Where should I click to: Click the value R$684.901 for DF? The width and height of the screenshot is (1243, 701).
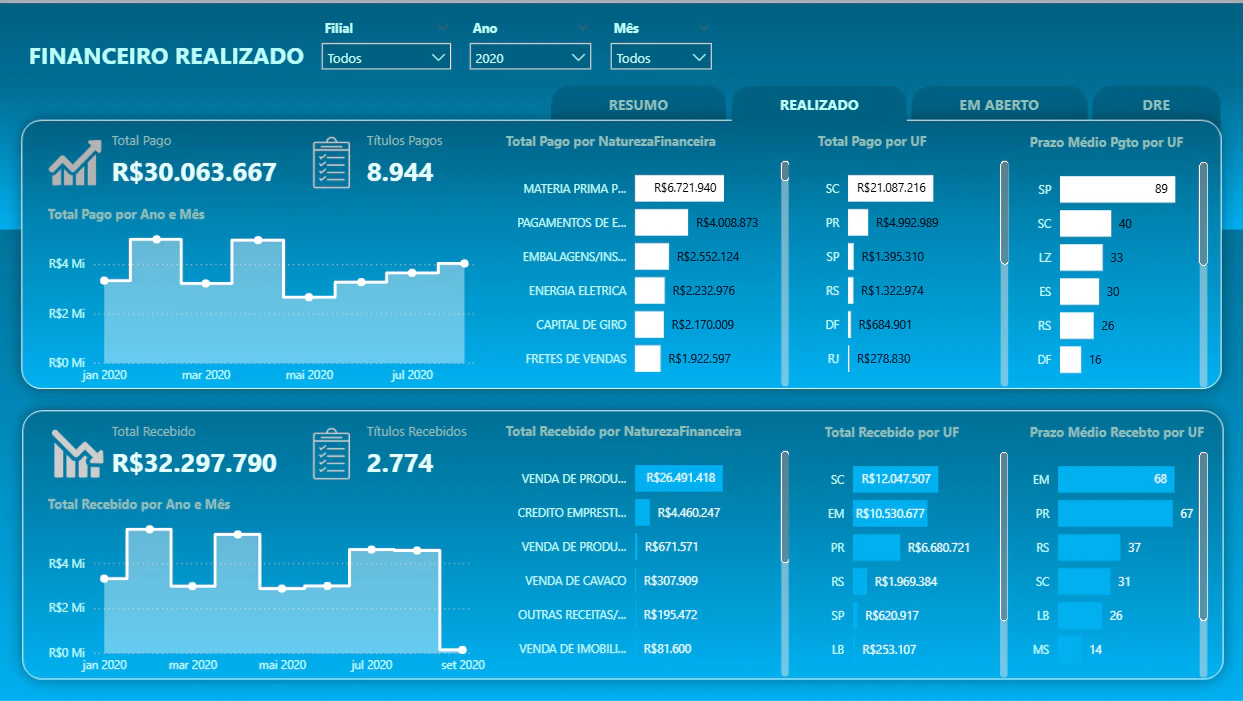pyautogui.click(x=883, y=325)
